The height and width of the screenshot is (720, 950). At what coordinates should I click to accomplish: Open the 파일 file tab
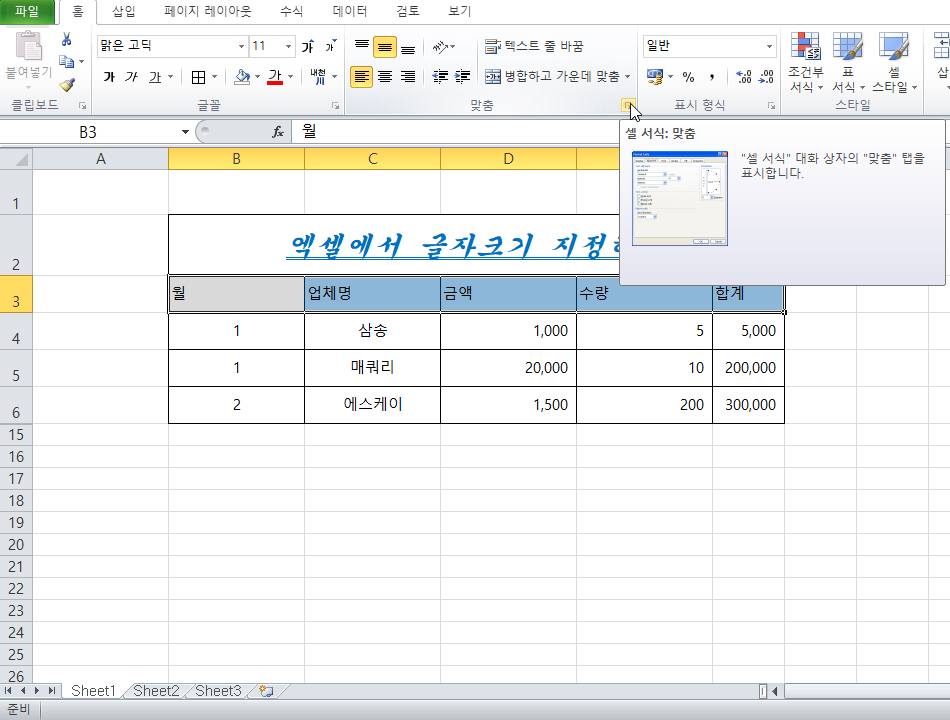click(x=27, y=11)
